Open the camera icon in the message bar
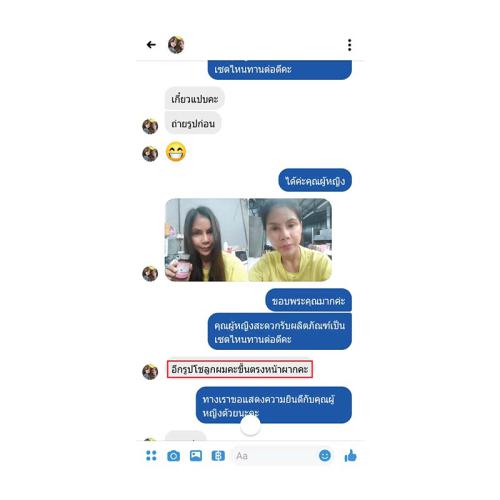500x500 pixels. pos(173,456)
